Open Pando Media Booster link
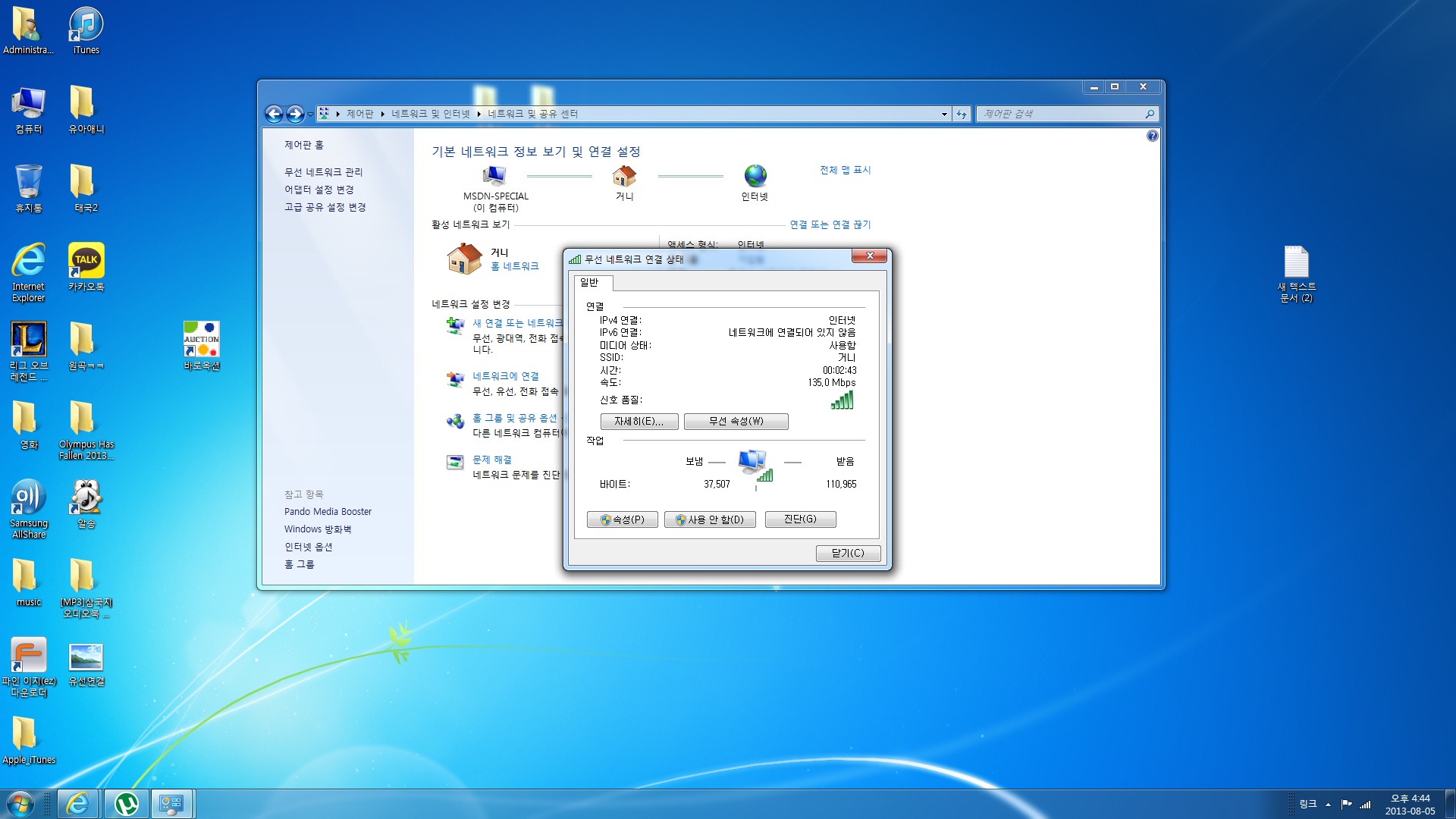The image size is (1456, 819). (x=328, y=512)
